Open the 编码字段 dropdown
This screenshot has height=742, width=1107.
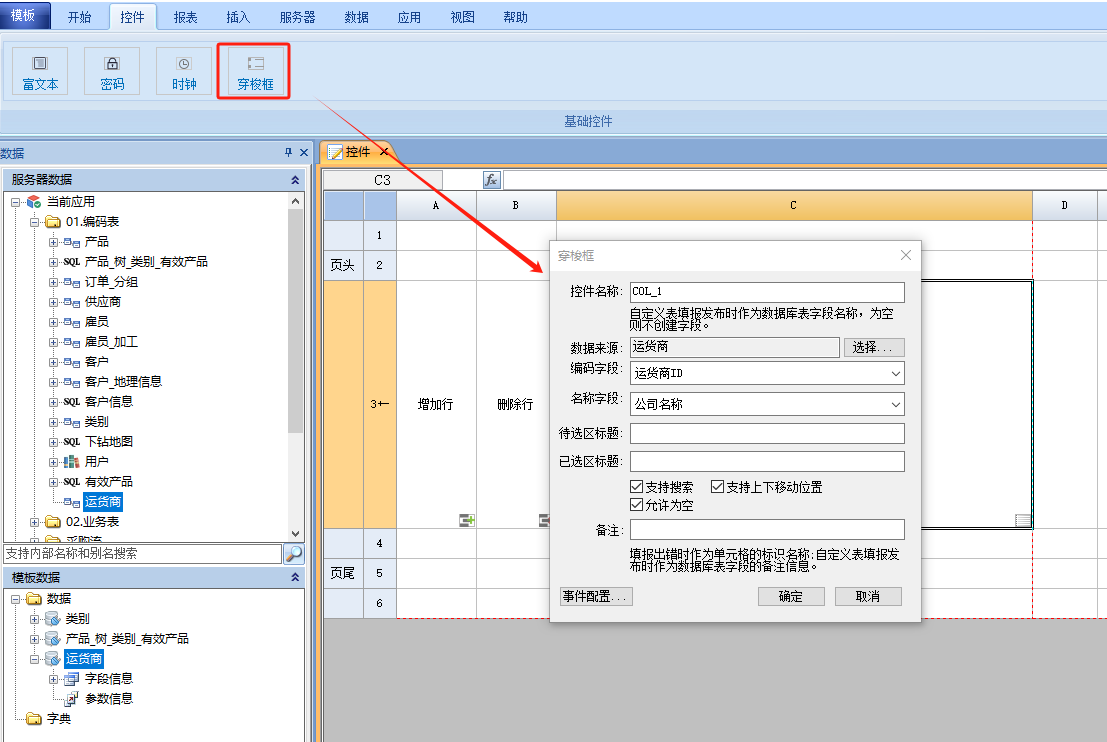click(x=895, y=374)
